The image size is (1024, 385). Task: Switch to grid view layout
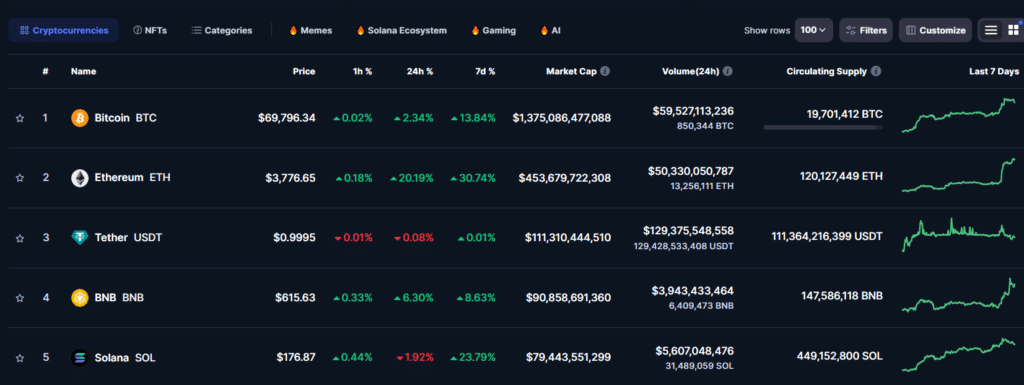pyautogui.click(x=1013, y=30)
